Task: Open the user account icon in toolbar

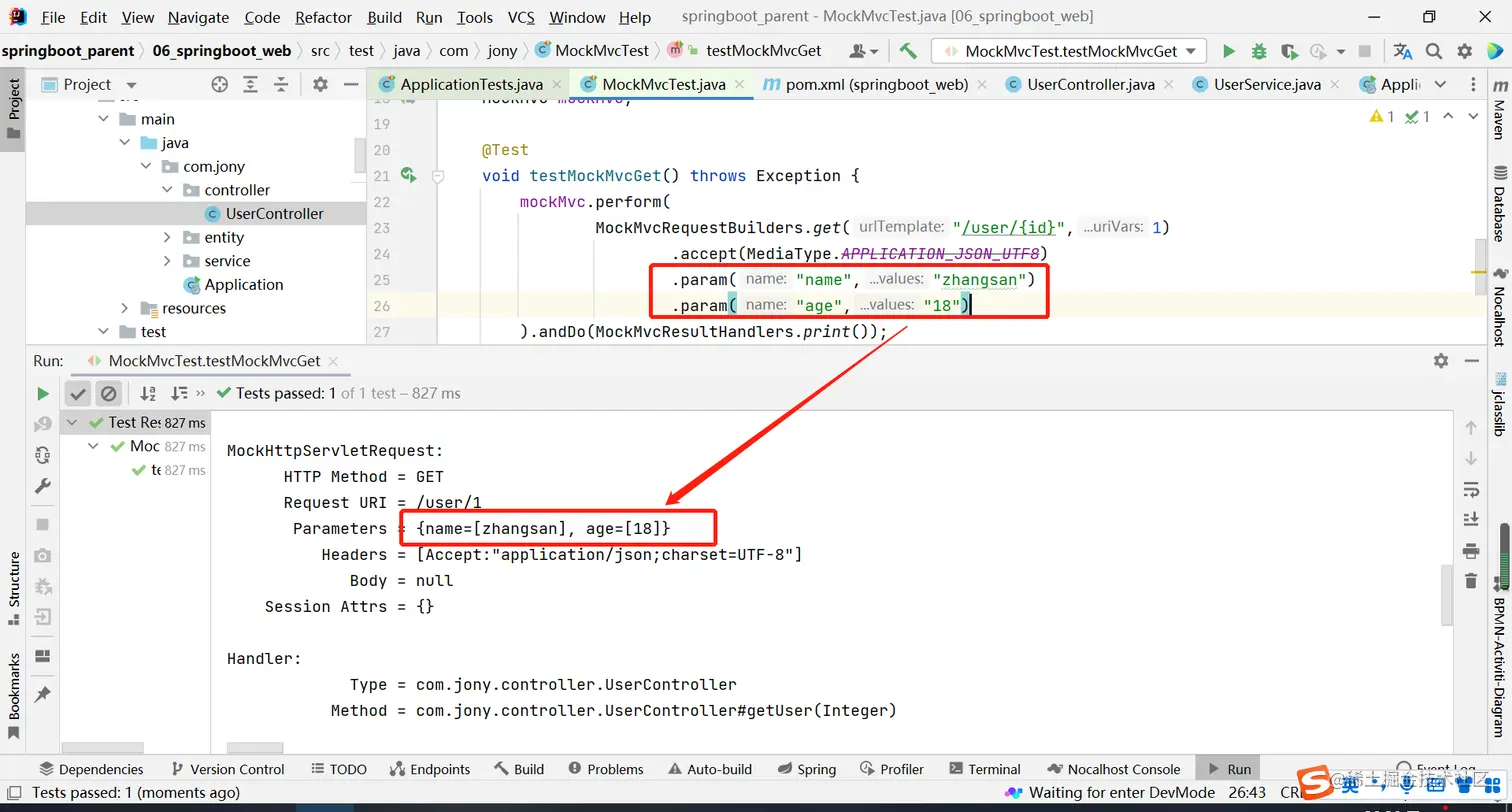Action: (862, 51)
